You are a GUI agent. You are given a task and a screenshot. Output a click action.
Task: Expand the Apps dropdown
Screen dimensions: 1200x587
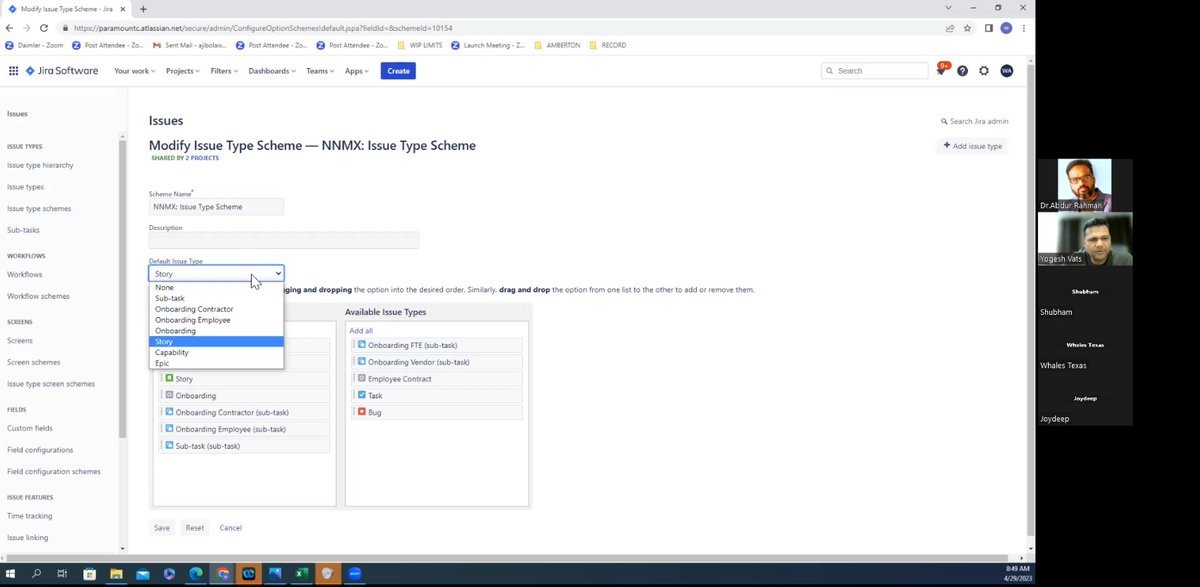[356, 70]
